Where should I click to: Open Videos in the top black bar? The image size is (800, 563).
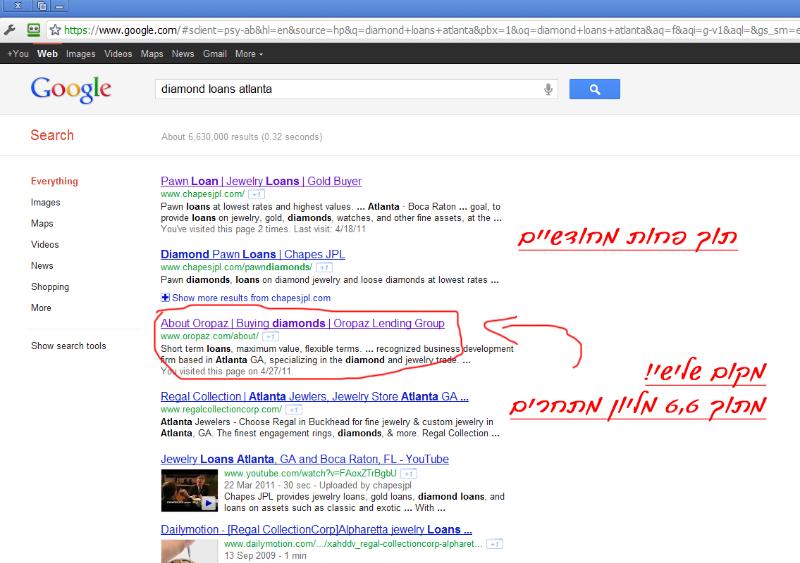point(118,54)
